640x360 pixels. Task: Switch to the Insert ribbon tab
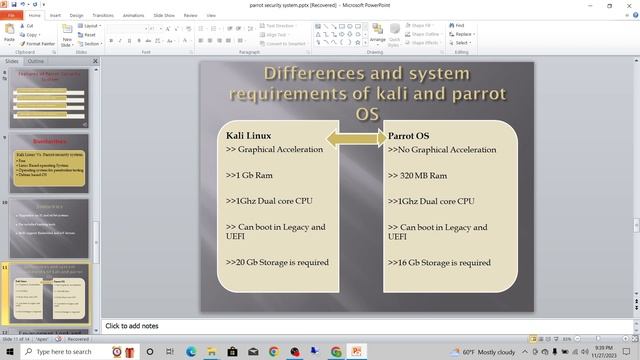(x=55, y=15)
